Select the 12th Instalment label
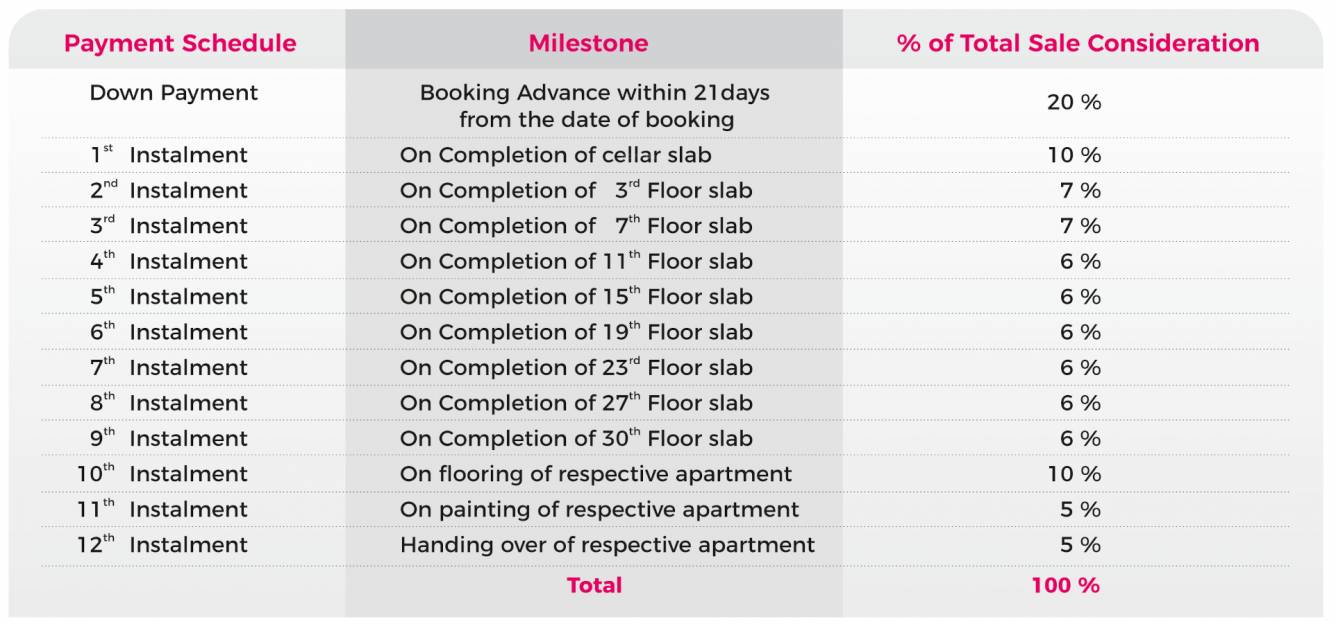Viewport: 1336px width, 624px height. coord(163,545)
